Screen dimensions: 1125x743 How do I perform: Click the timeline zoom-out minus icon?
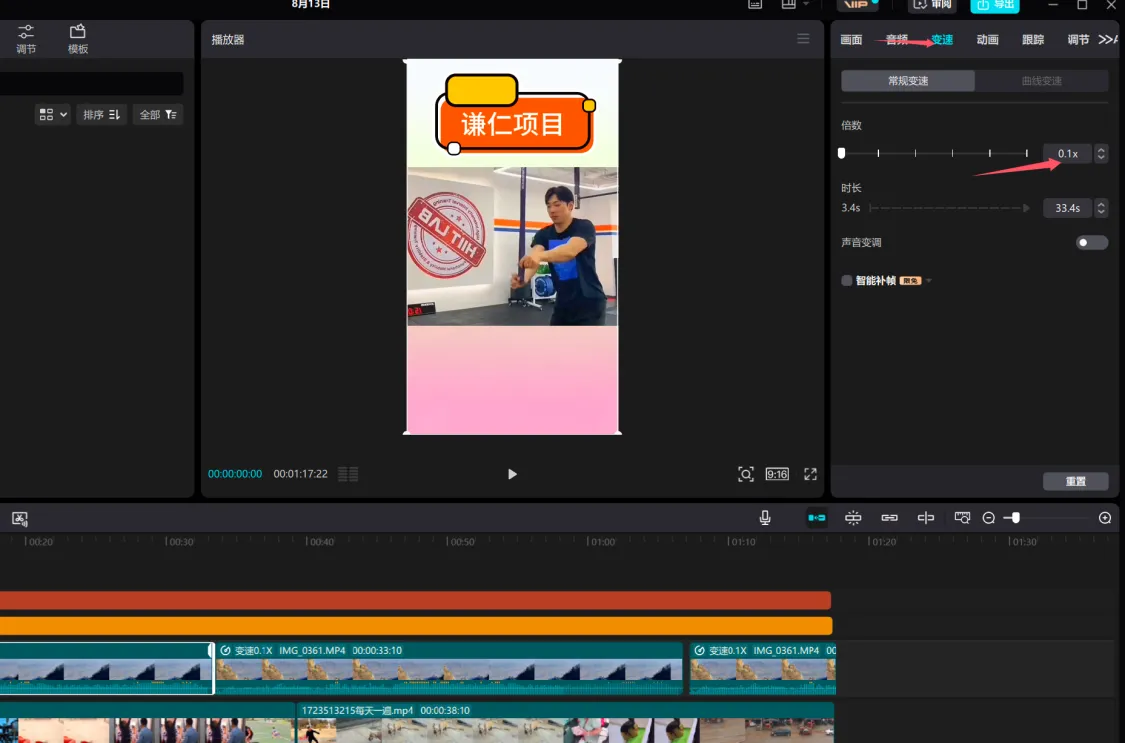coord(989,518)
